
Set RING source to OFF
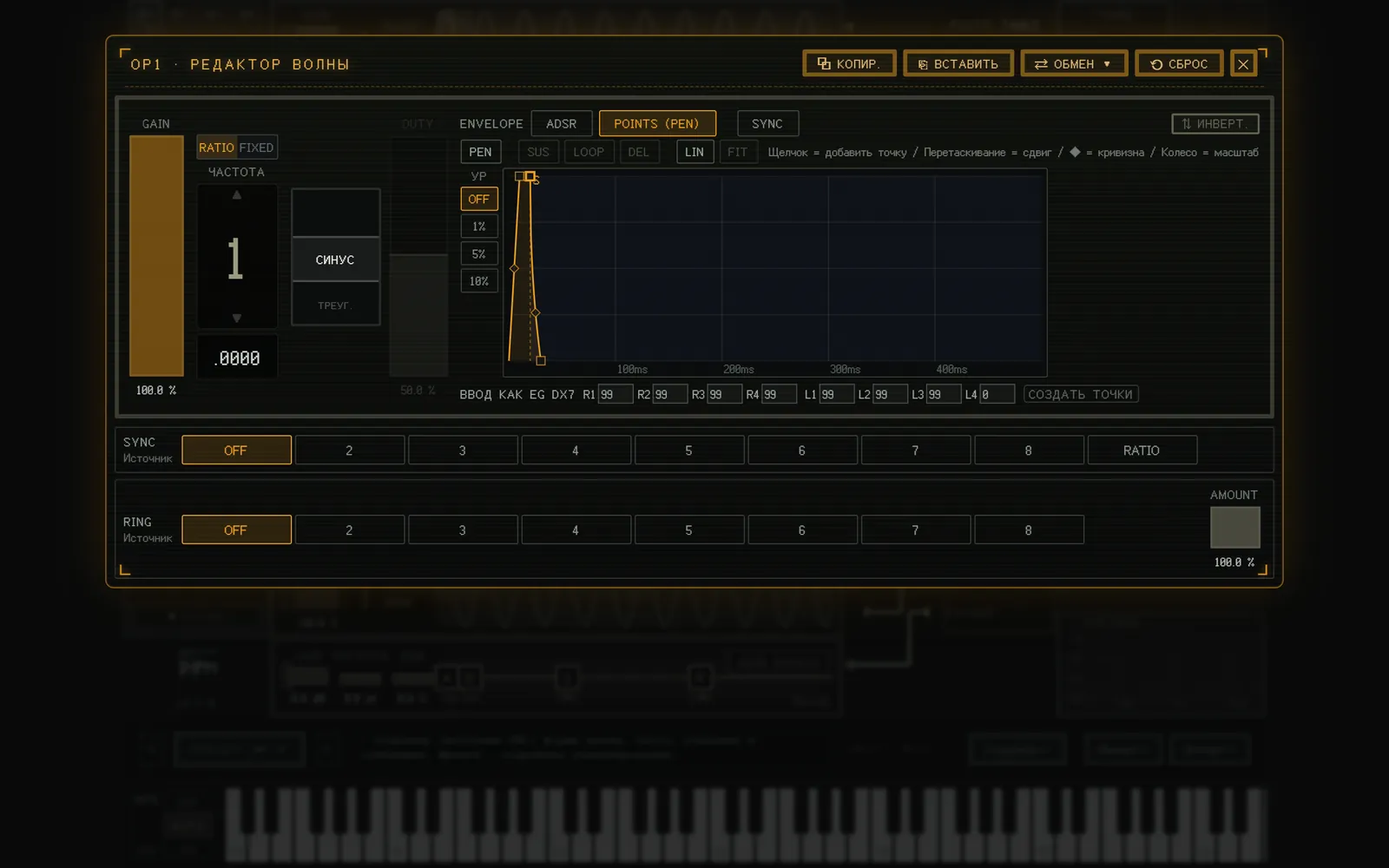pos(236,530)
